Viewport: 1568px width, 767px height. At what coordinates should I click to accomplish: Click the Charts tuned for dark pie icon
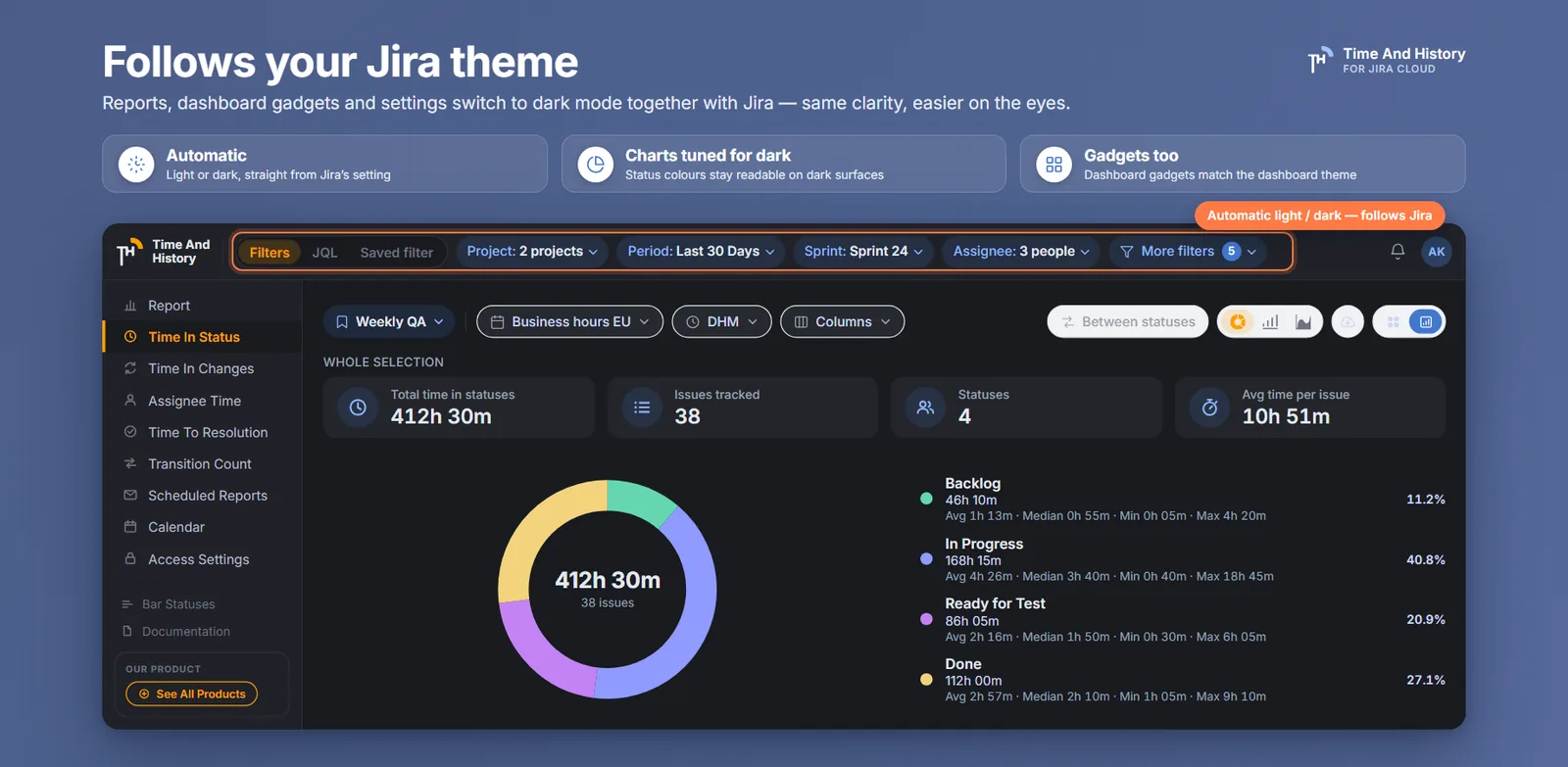(596, 165)
